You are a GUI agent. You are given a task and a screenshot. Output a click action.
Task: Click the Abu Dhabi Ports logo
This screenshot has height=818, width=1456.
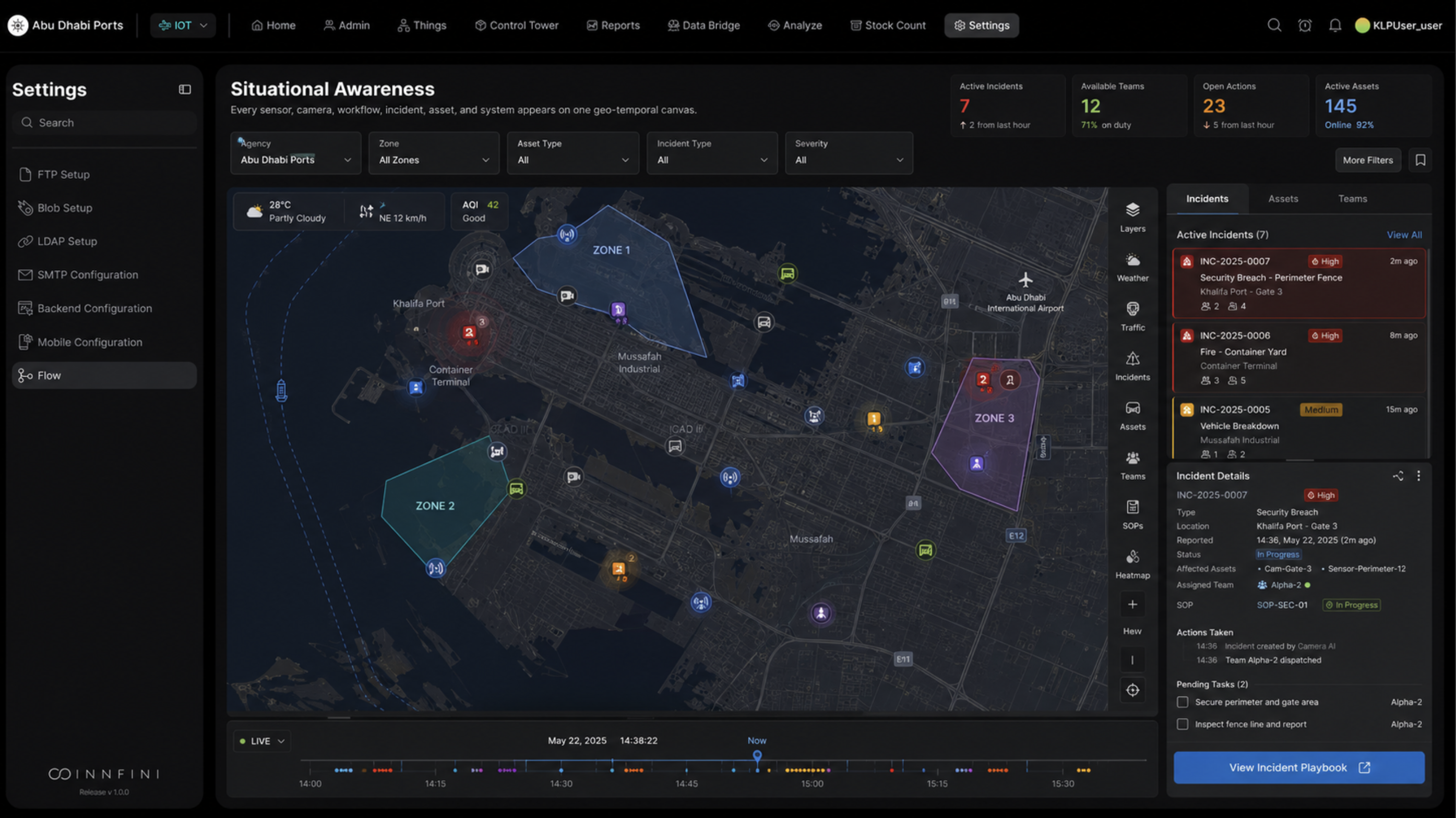coord(18,26)
